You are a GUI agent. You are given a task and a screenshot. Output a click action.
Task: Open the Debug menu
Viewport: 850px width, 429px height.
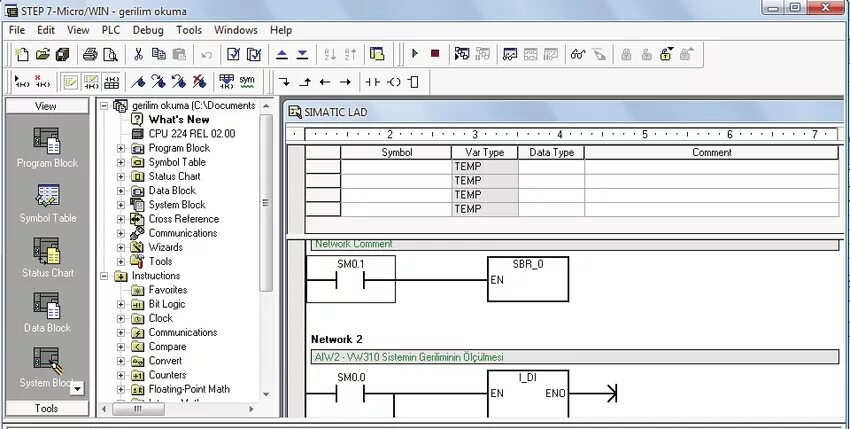pyautogui.click(x=148, y=30)
